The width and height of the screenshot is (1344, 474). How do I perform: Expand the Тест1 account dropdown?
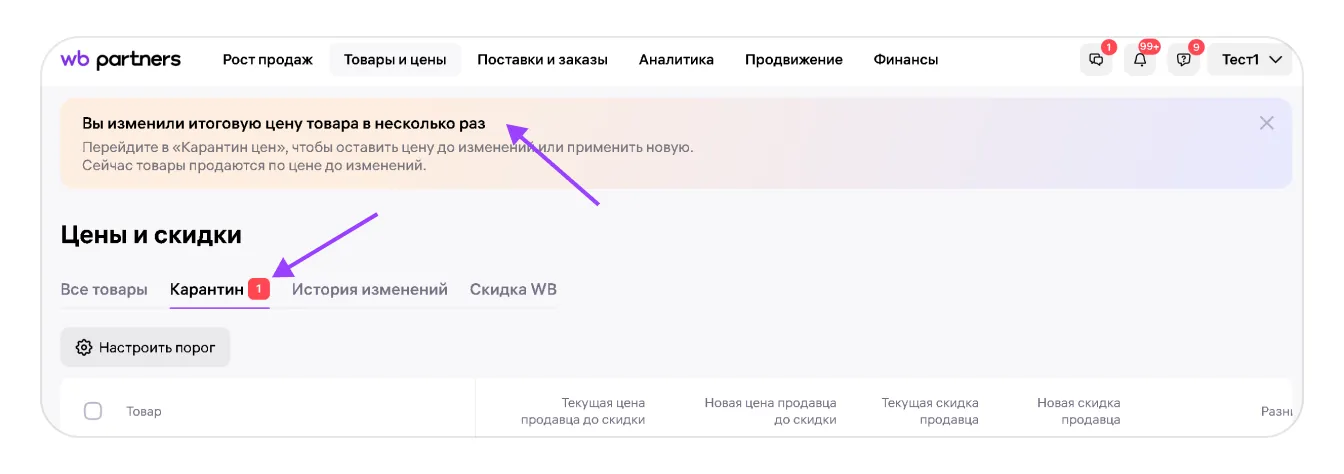point(1250,60)
